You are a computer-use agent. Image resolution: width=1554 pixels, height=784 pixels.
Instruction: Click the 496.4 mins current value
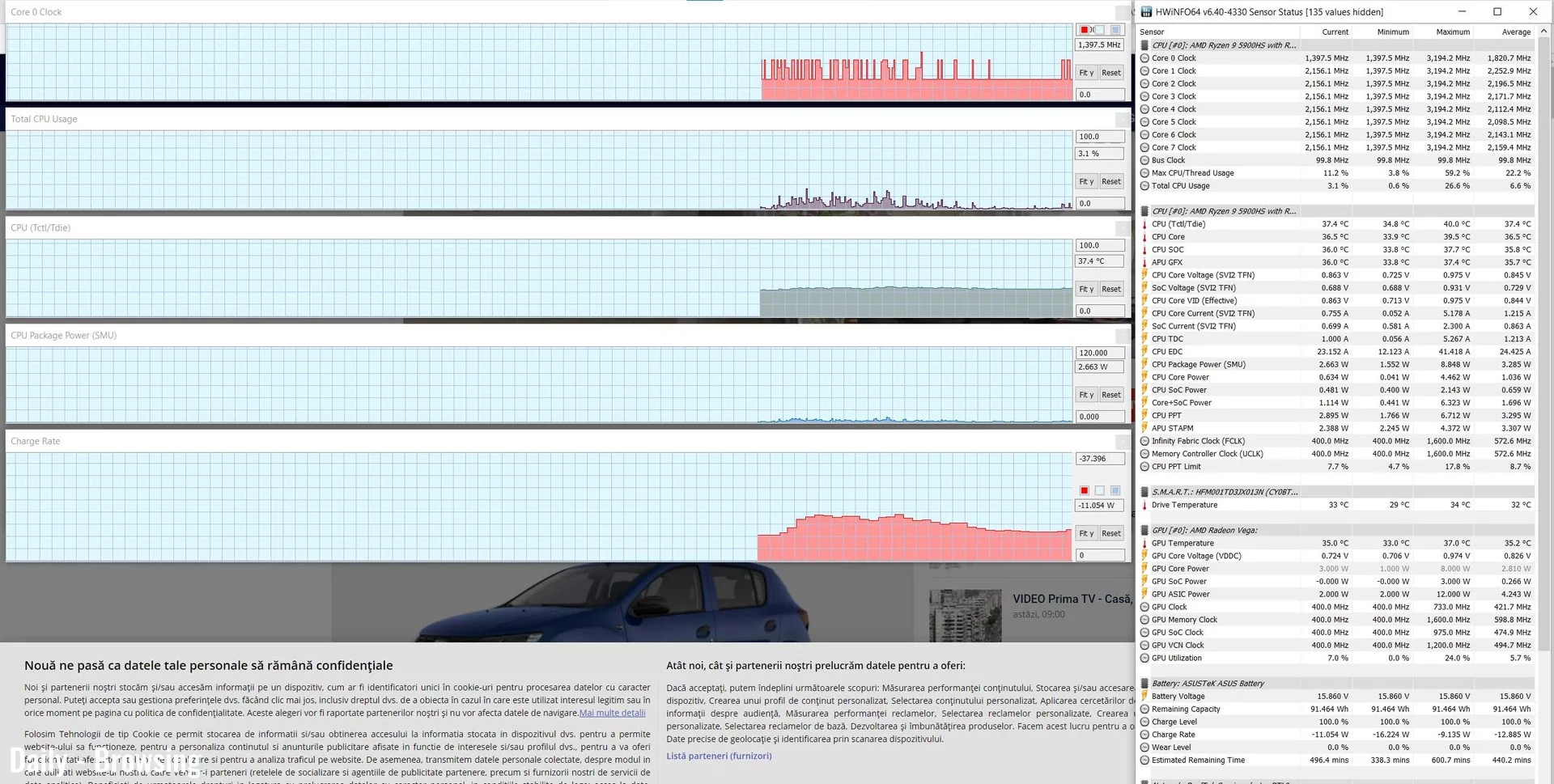[x=1329, y=761]
